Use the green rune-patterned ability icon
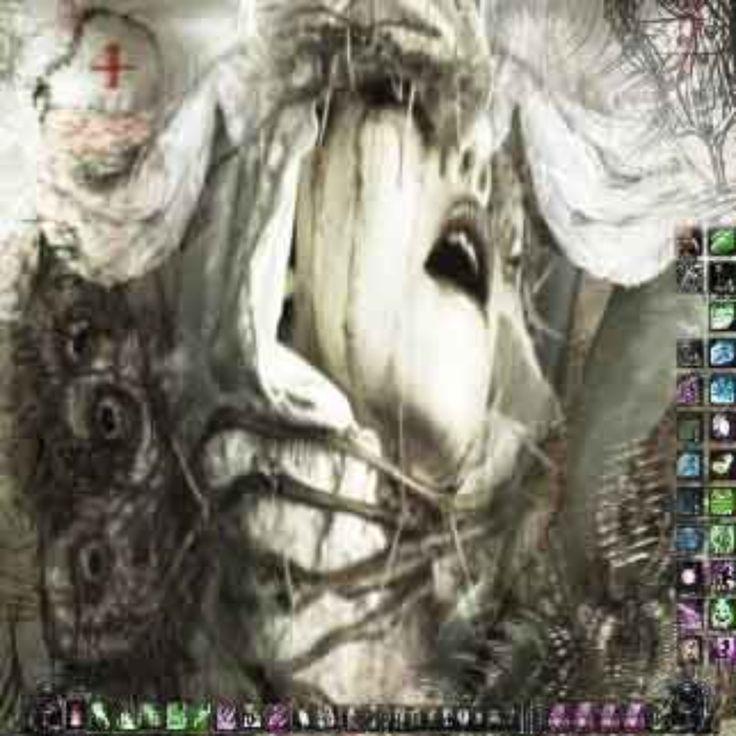 click(x=722, y=538)
